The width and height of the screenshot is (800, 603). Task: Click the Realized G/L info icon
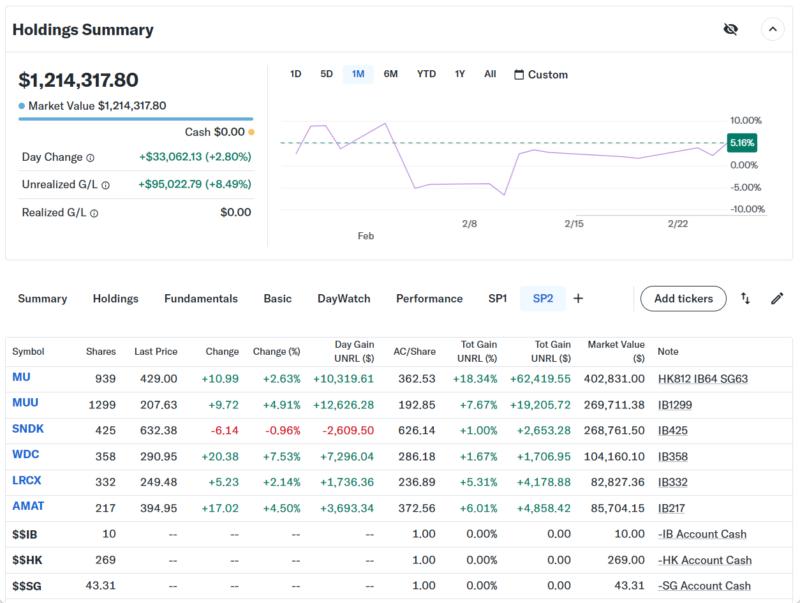click(x=95, y=213)
